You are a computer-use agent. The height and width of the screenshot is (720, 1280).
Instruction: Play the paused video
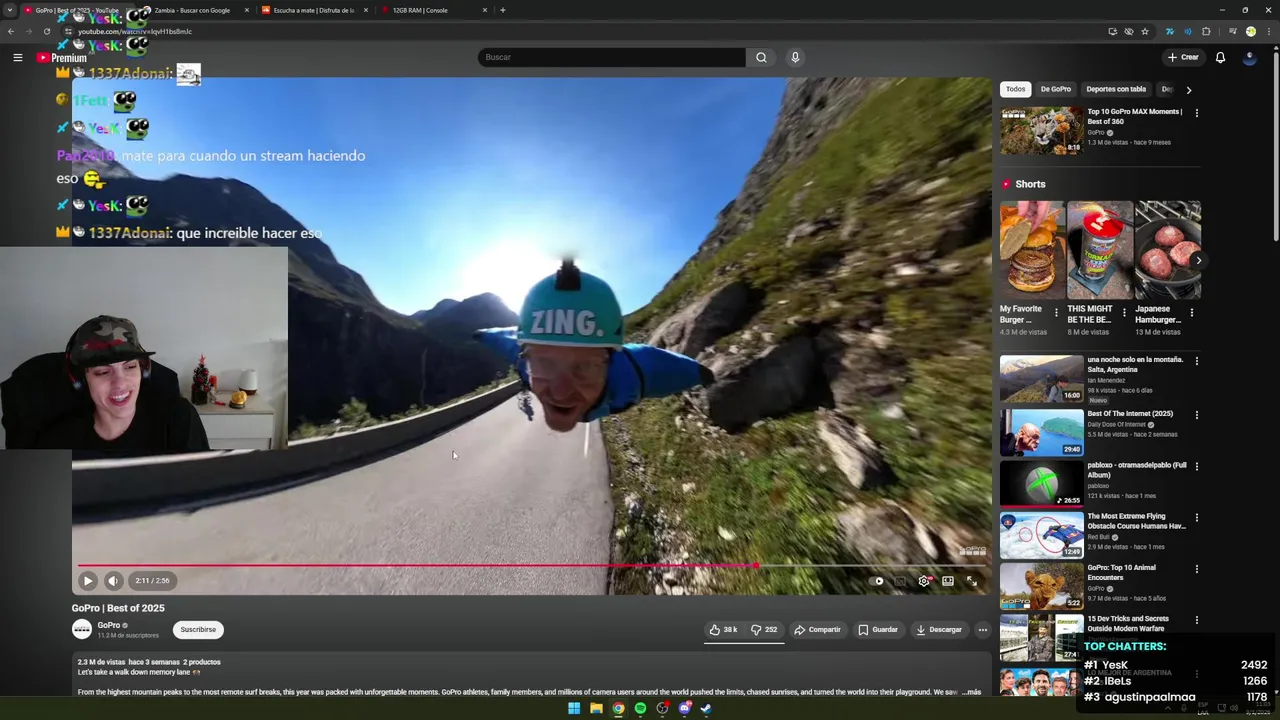(87, 580)
